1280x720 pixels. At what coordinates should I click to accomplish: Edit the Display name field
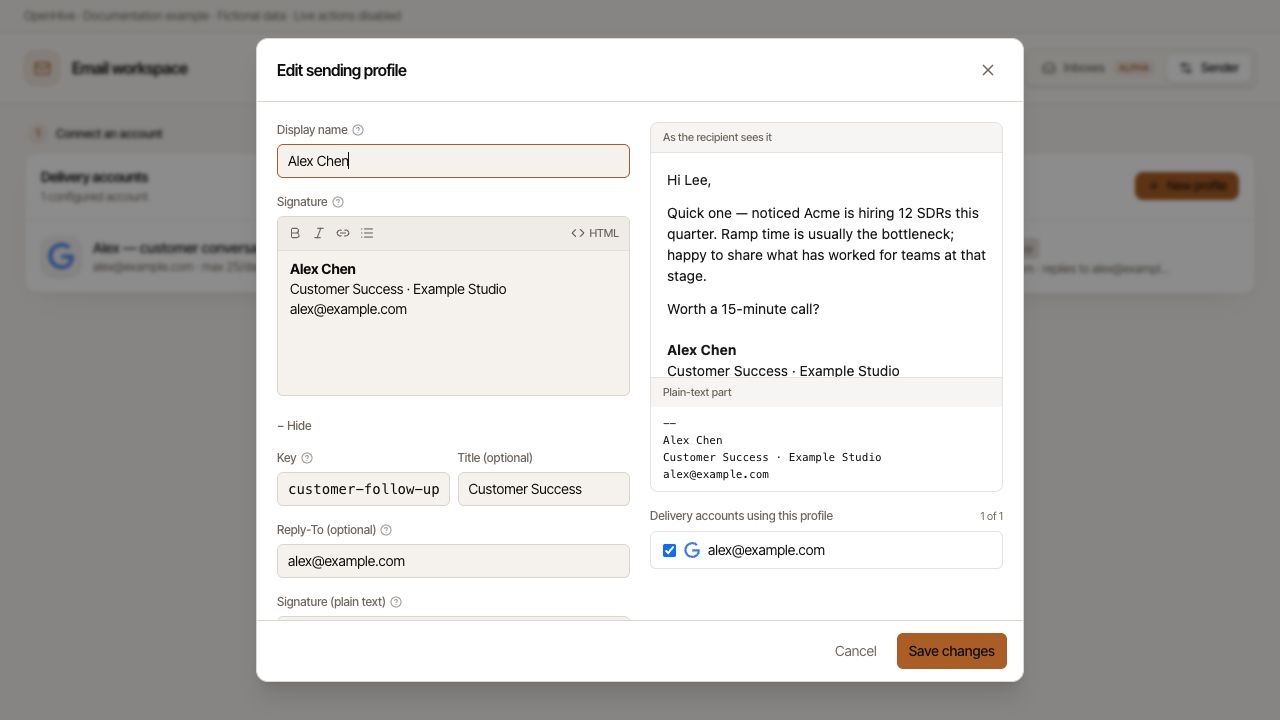453,161
